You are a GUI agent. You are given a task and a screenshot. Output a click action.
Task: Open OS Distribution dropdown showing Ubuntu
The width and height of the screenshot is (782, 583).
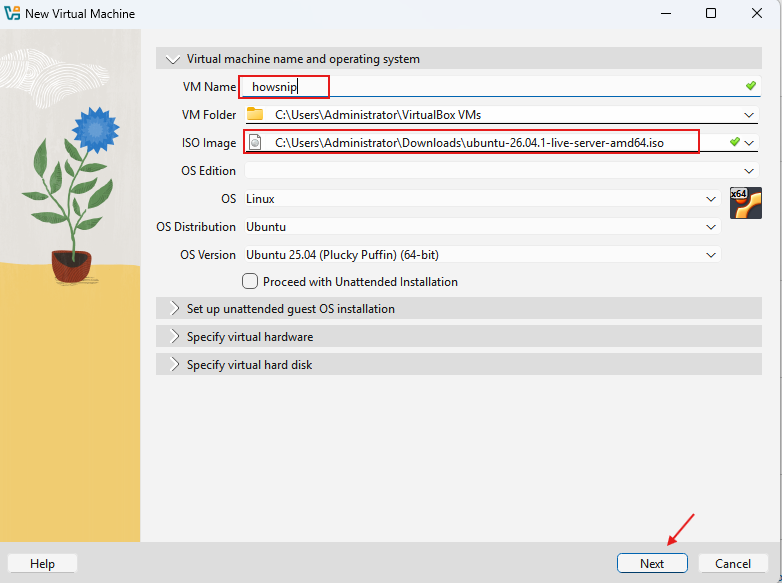click(x=482, y=226)
